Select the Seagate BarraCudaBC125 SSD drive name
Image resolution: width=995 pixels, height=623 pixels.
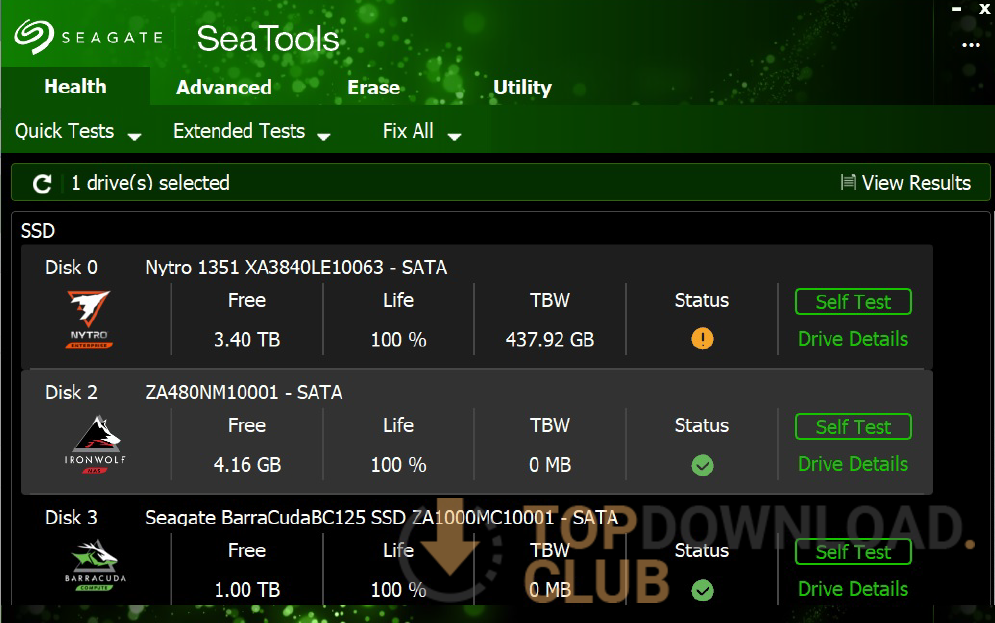point(381,517)
